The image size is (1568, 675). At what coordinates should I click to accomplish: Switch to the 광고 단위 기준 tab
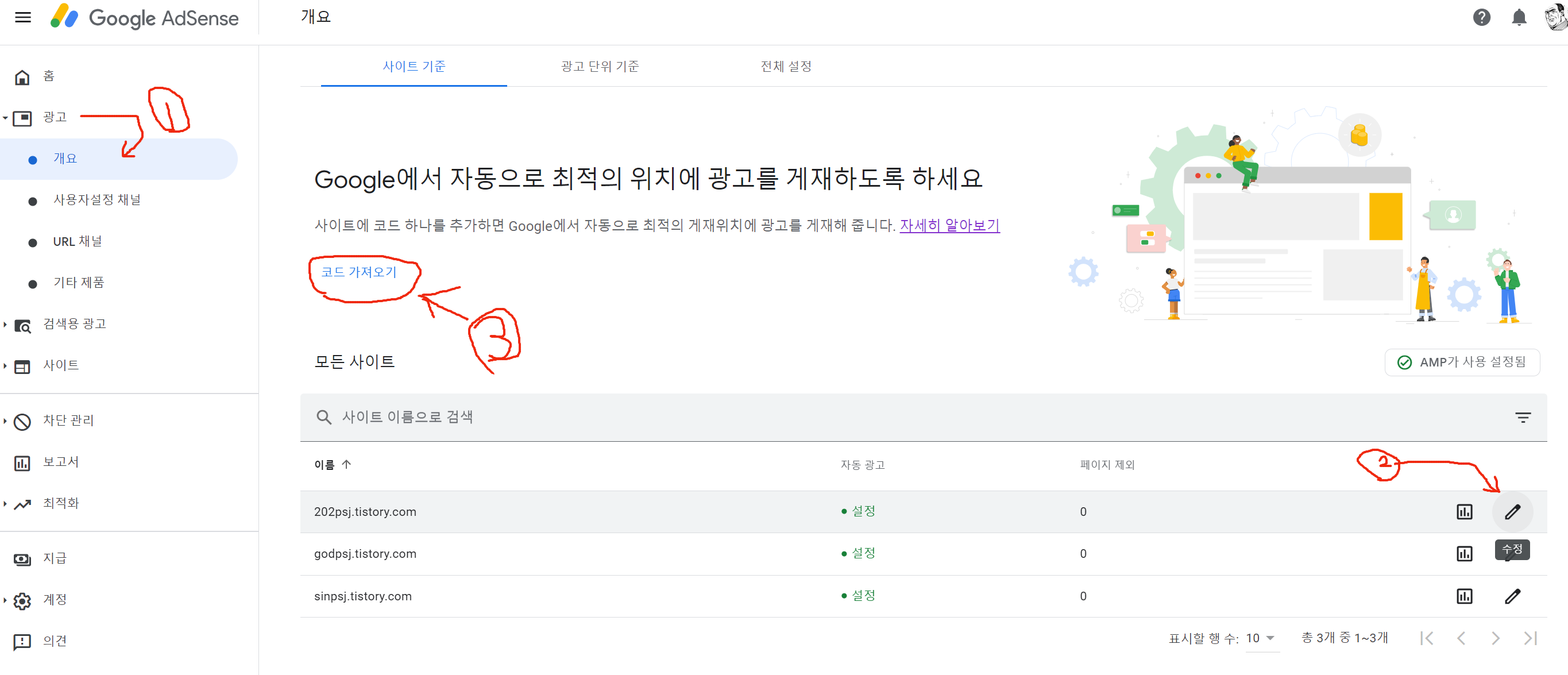click(x=600, y=66)
